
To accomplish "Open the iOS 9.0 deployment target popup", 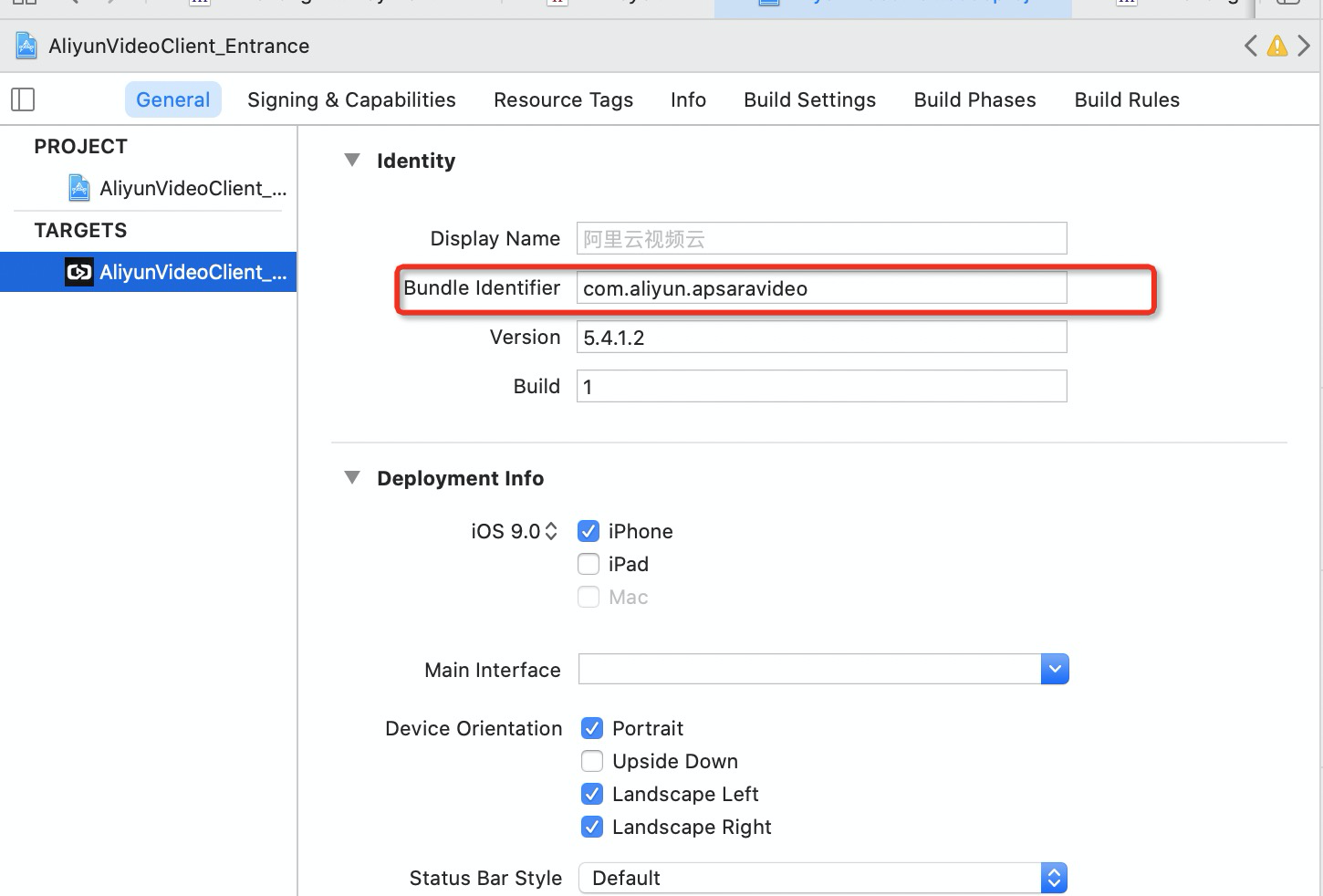I will (515, 531).
